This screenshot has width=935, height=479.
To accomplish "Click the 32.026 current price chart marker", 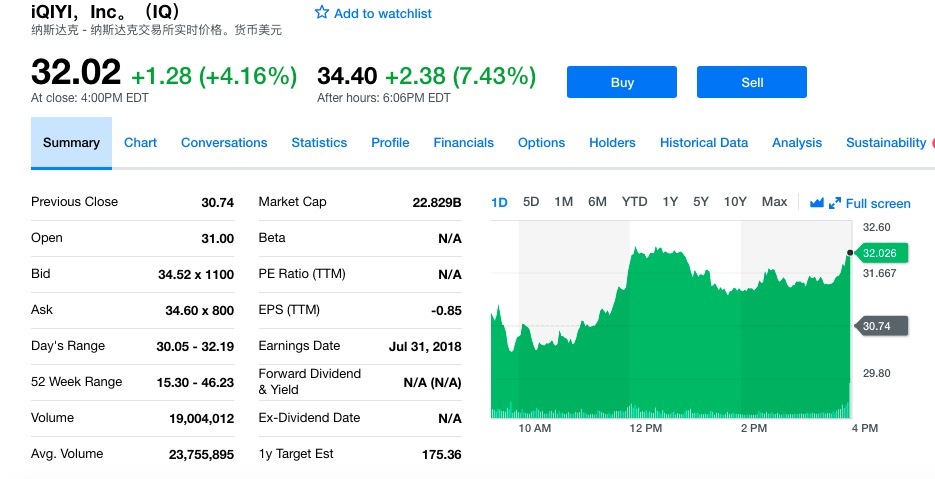I will [x=881, y=253].
